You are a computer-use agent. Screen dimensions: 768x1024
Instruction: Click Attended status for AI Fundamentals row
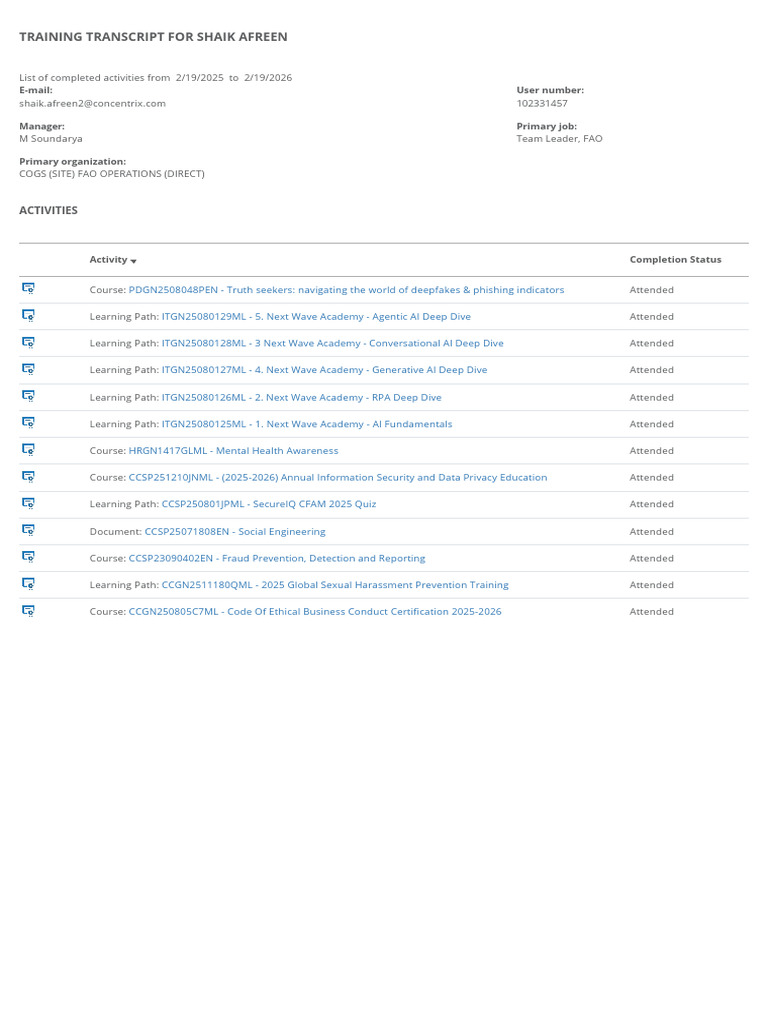pyautogui.click(x=651, y=424)
